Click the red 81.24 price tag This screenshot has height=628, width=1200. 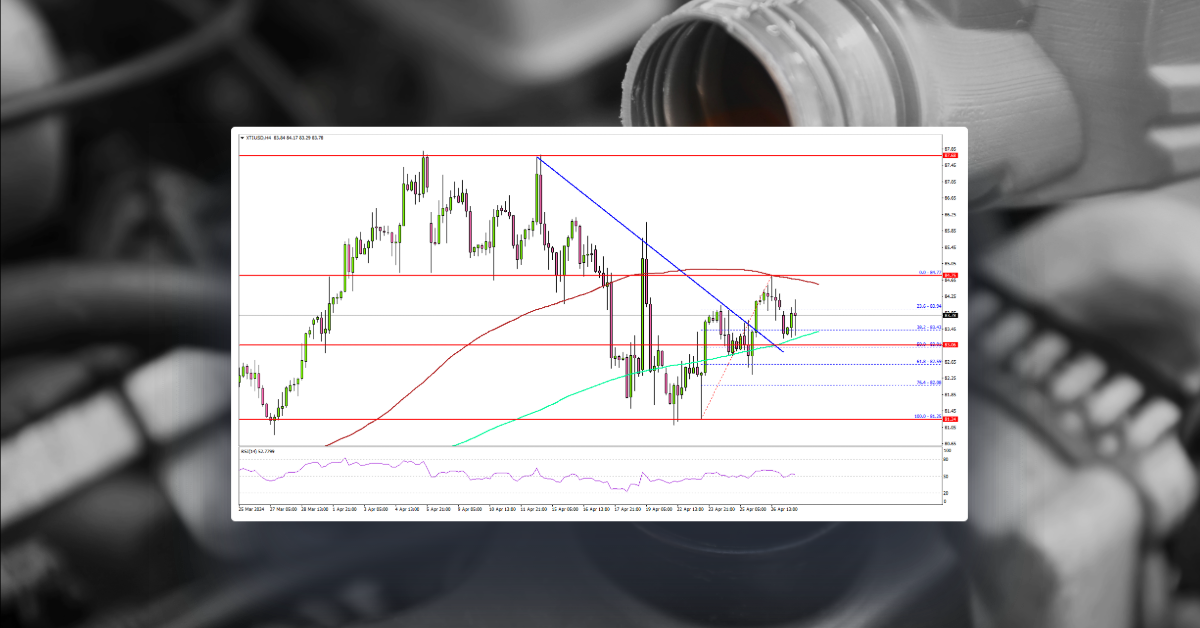pos(949,417)
